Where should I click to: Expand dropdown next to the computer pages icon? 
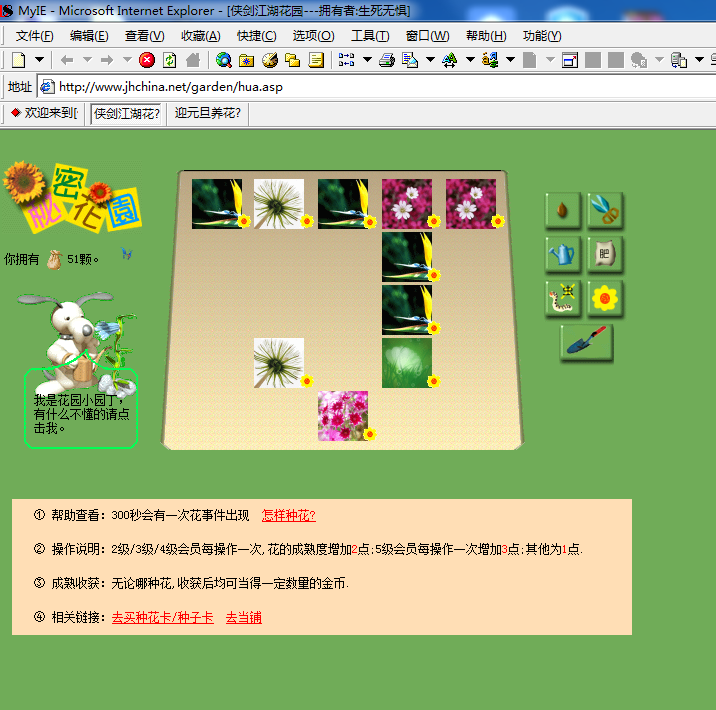point(699,59)
